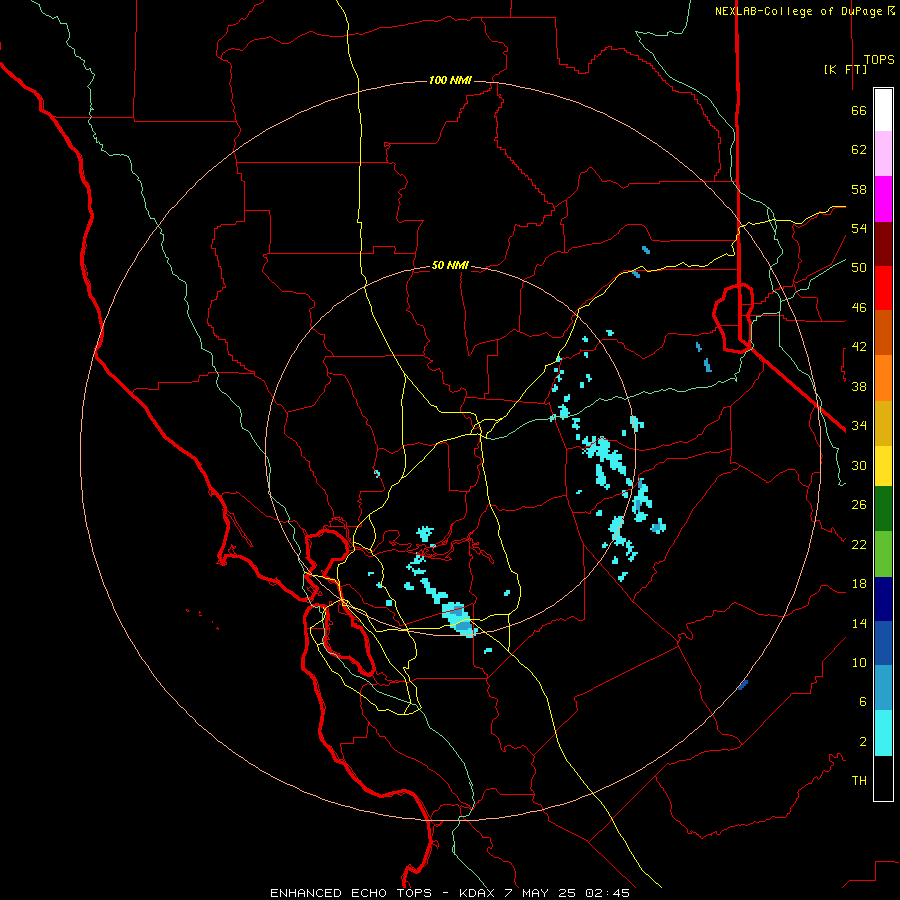Viewport: 900px width, 900px height.
Task: Click the 100 NMI range ring label
Action: click(450, 80)
